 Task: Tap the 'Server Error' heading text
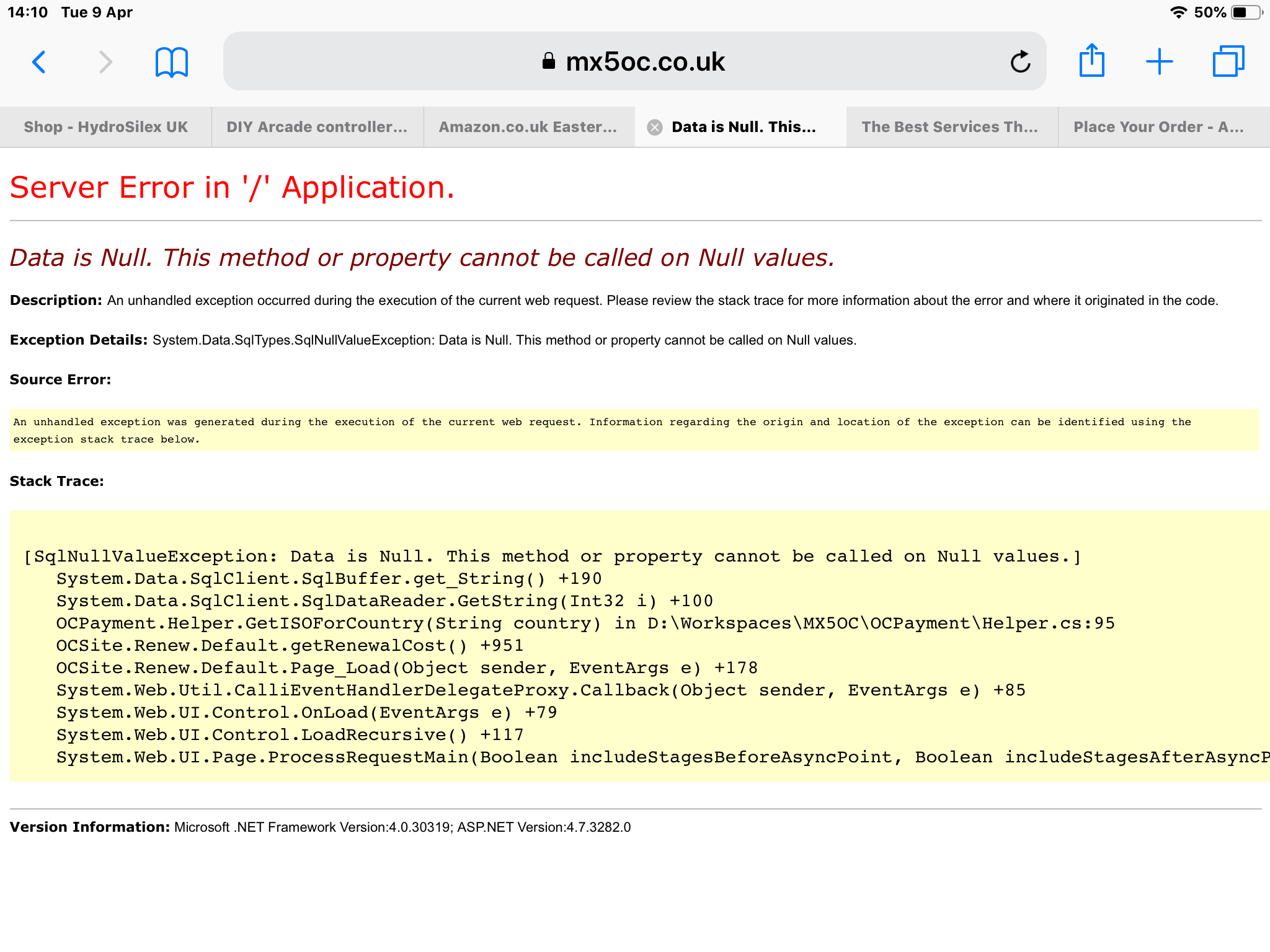click(x=232, y=187)
